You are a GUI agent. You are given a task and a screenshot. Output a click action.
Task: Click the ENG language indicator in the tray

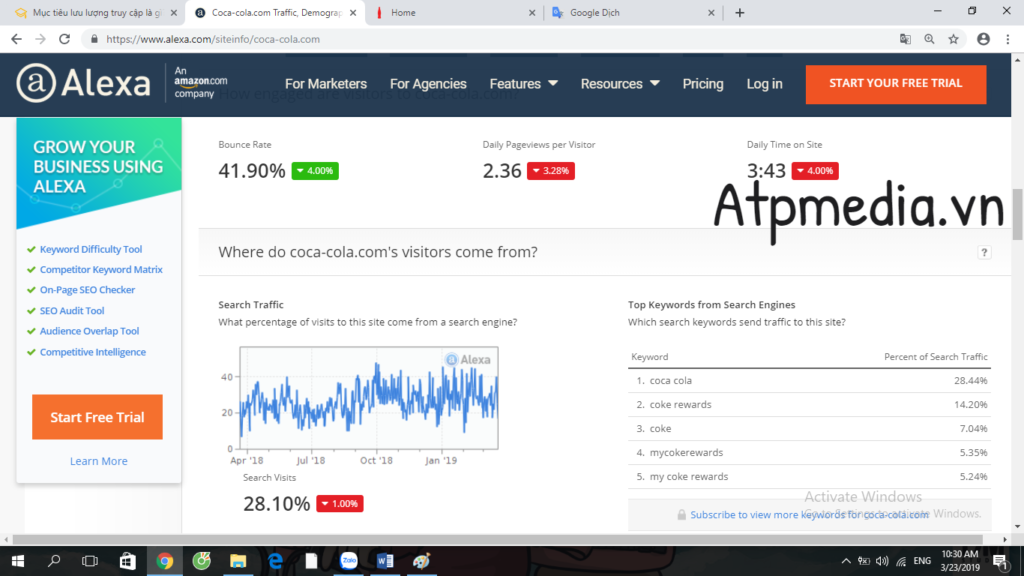(x=922, y=561)
